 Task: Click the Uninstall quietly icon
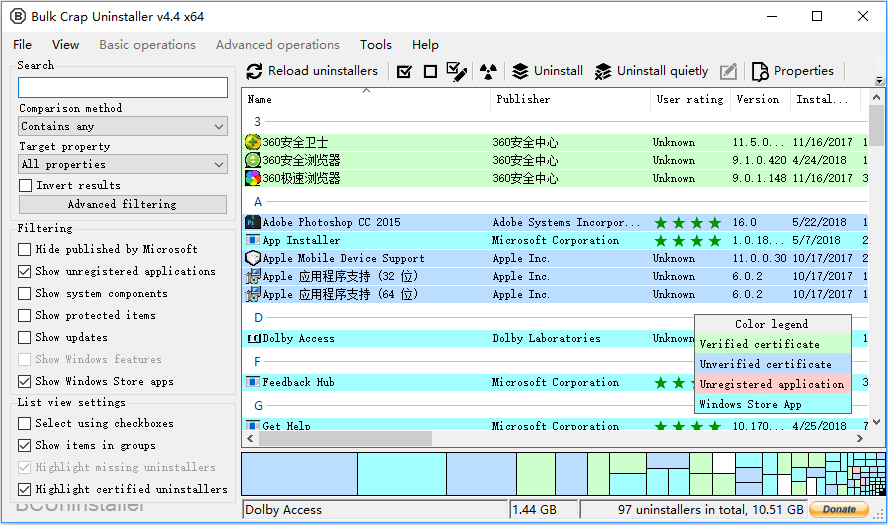pos(603,71)
